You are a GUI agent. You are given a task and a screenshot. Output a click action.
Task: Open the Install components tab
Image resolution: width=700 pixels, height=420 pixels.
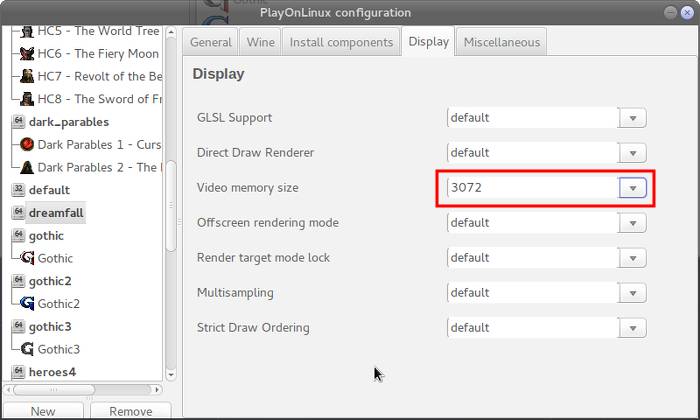tap(341, 42)
